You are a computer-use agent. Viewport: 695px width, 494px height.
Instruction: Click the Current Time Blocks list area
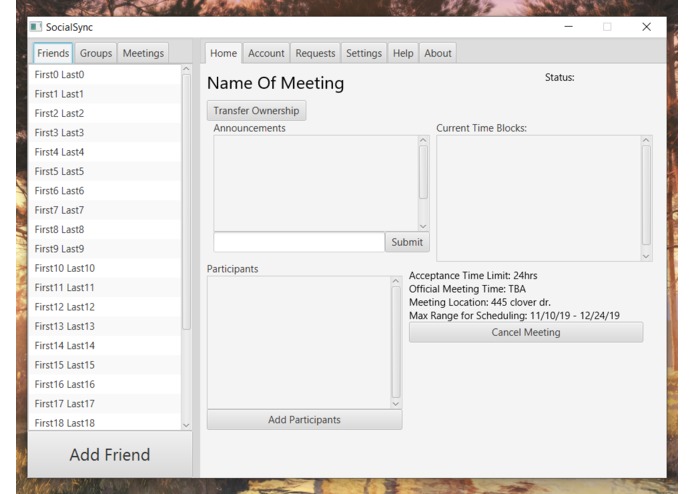[x=539, y=198]
